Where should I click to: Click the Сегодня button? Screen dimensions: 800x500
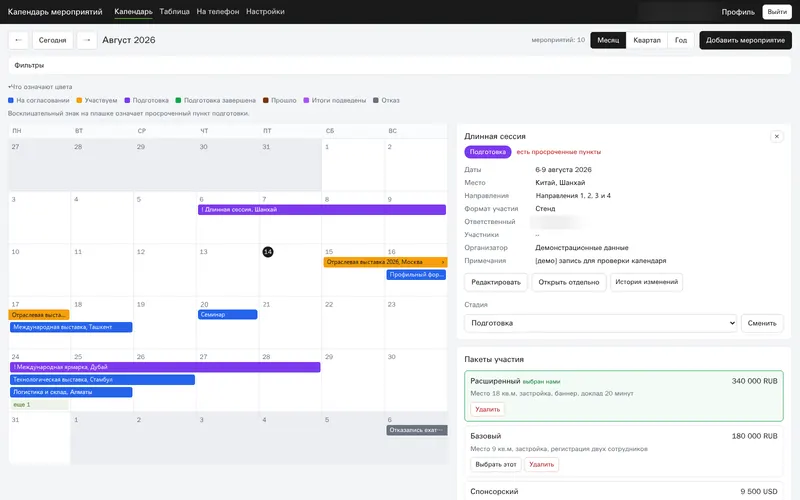pos(53,40)
